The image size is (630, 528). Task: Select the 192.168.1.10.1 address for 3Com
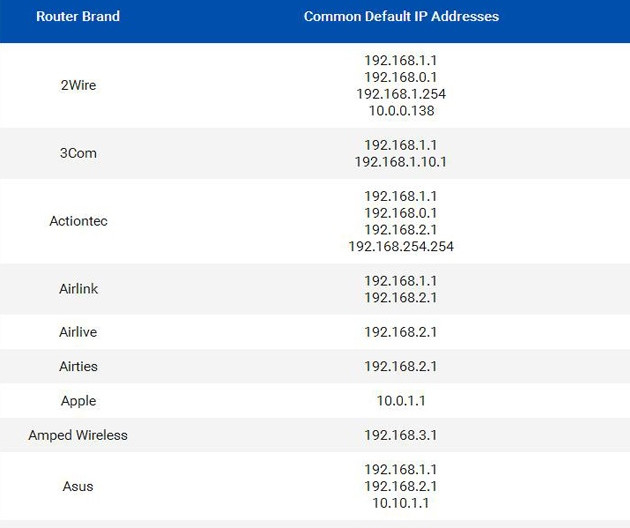pos(401,161)
